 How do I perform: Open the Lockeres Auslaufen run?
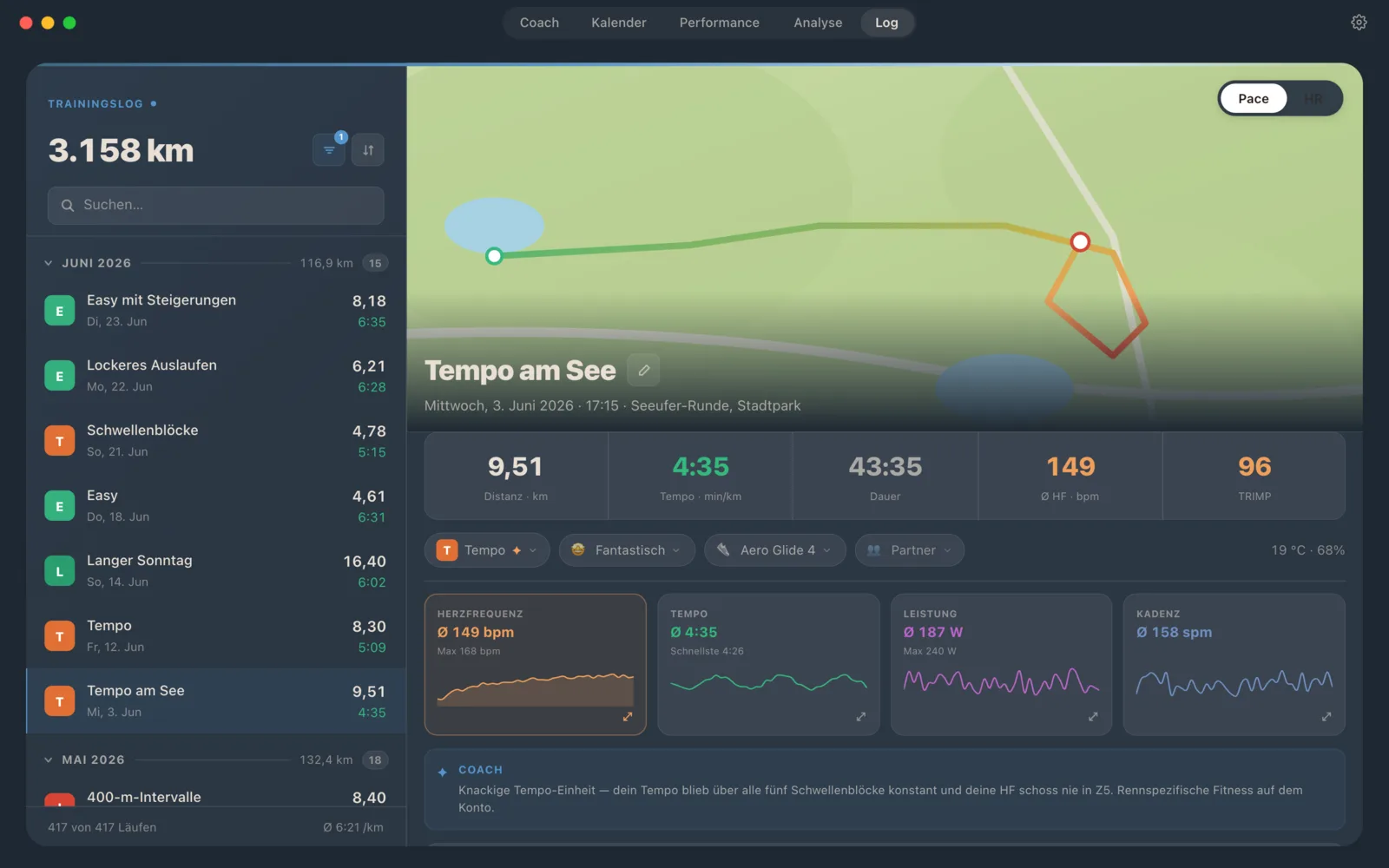click(x=216, y=376)
